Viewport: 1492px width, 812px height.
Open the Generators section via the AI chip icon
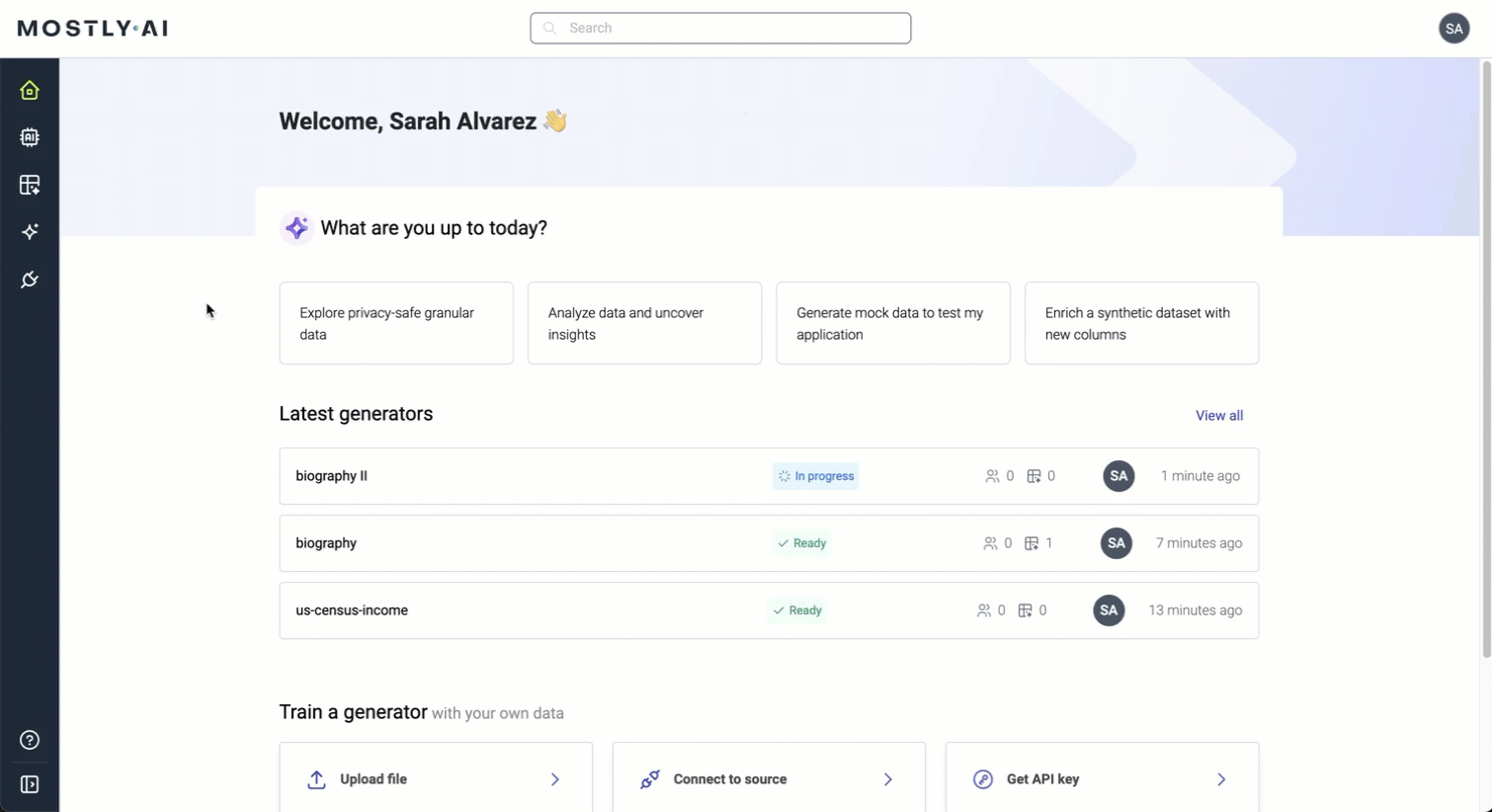click(x=30, y=137)
